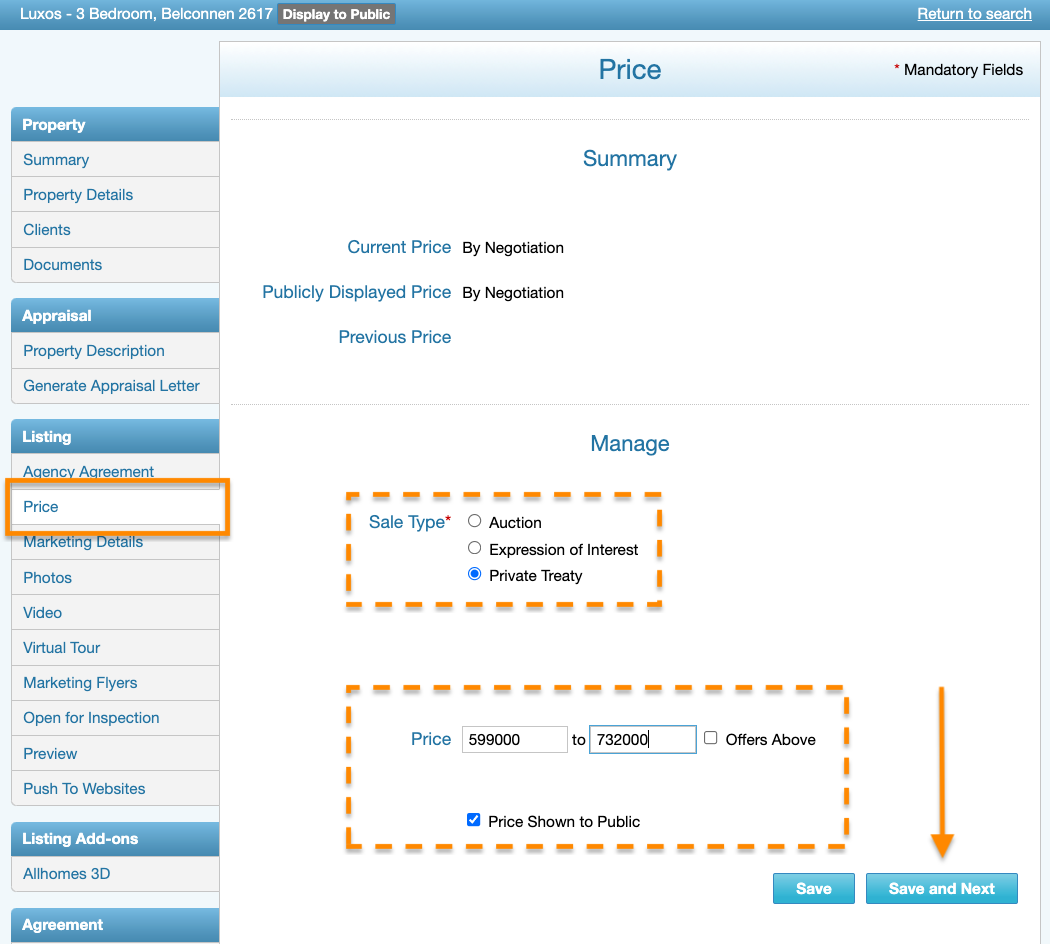Open Generate Appraisal Letter

point(111,386)
